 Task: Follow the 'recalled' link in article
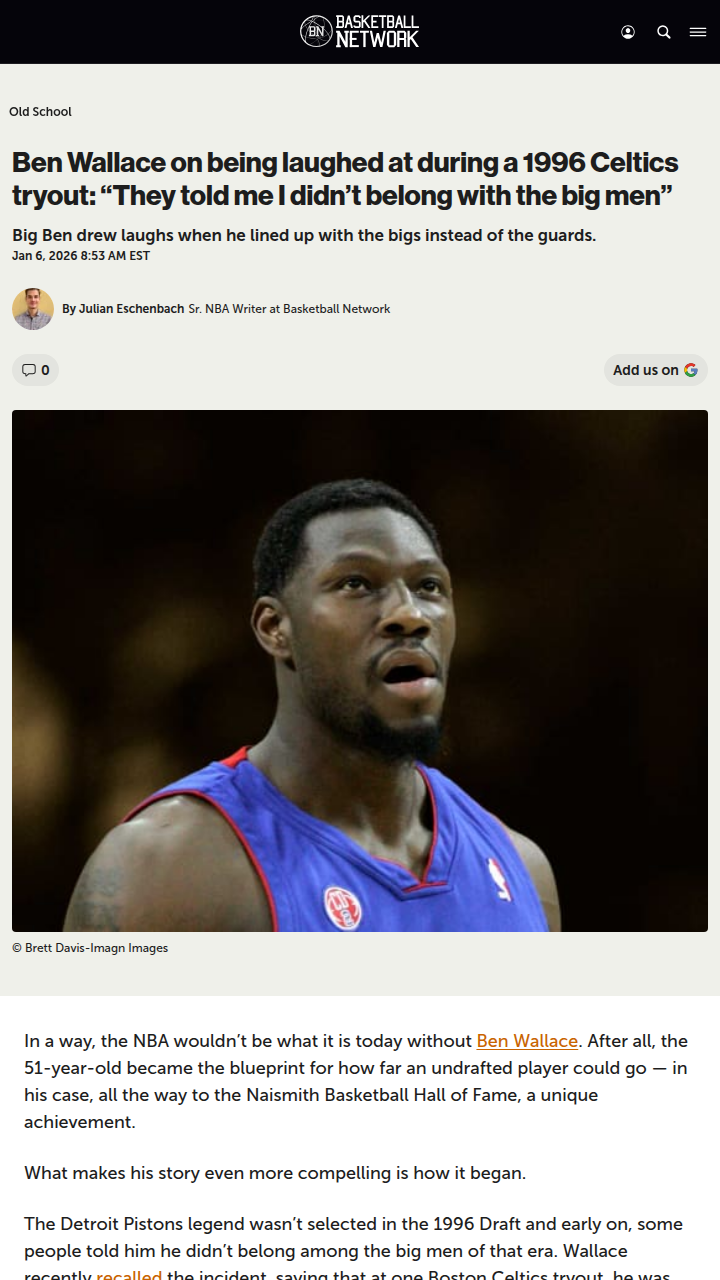pyautogui.click(x=129, y=1274)
